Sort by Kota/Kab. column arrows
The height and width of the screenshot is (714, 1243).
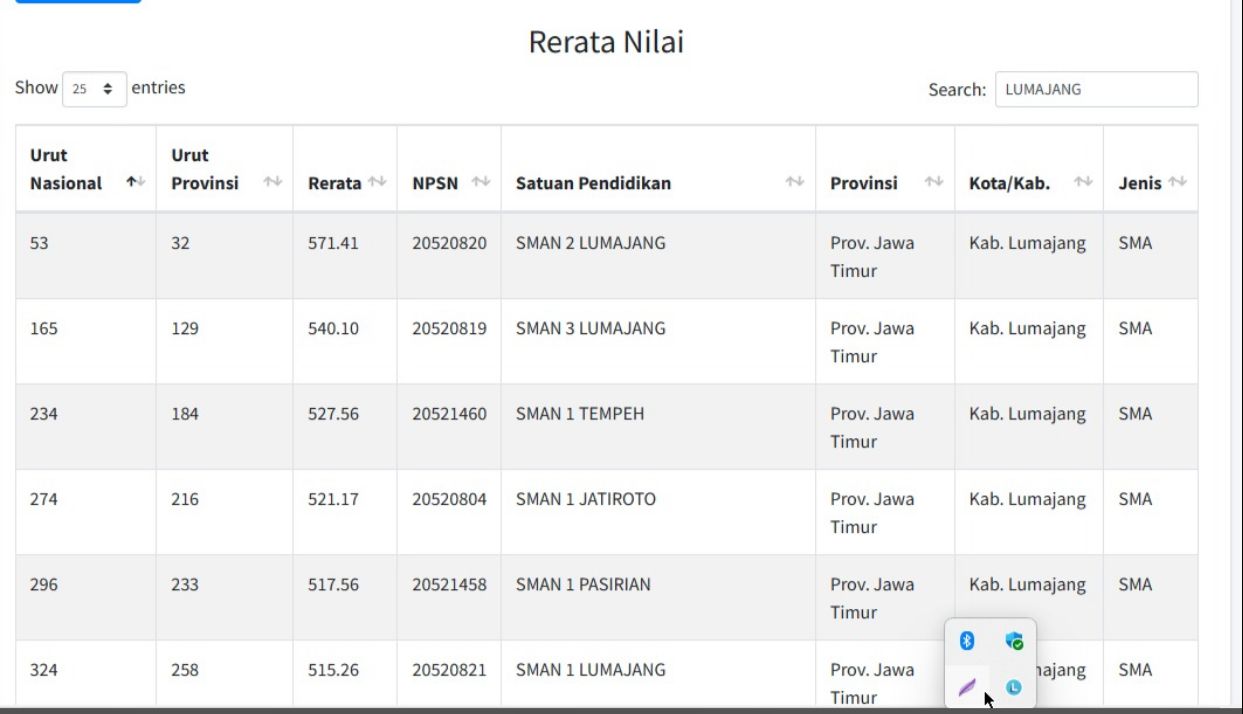1082,182
